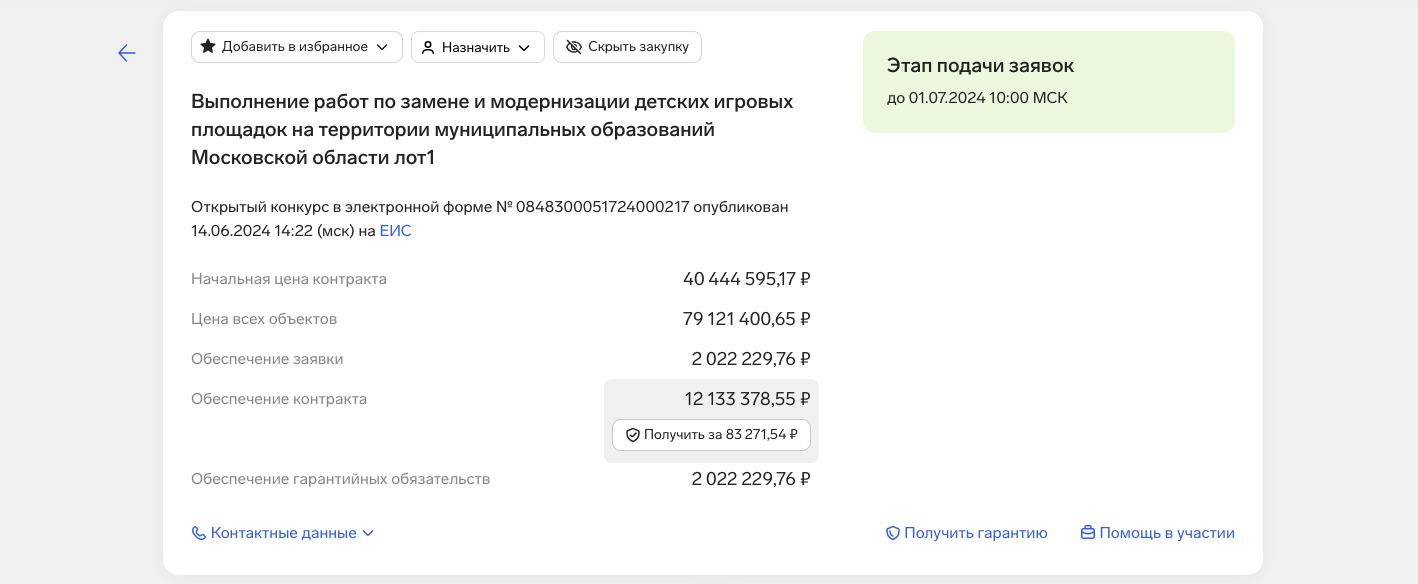Screen dimensions: 1418x584
Task: Click the initial contract price 40 444 595,17 ₽
Action: coord(746,279)
